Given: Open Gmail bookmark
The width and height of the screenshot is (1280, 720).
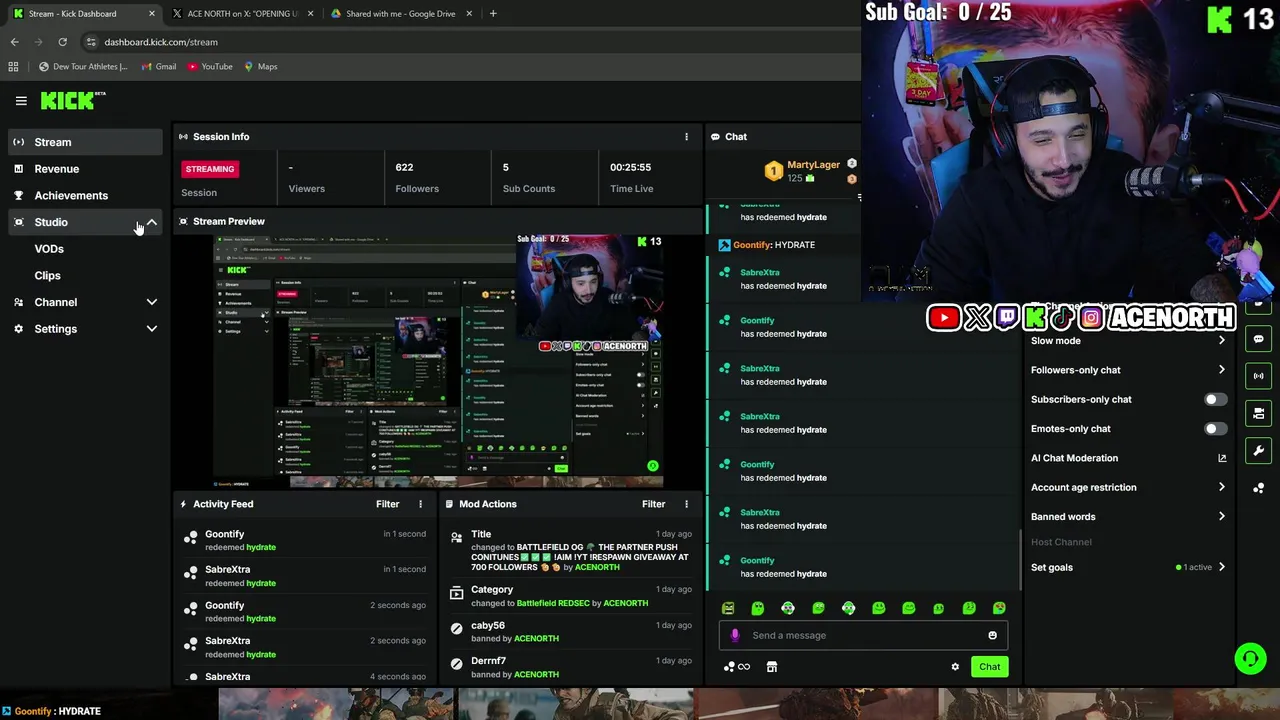Looking at the screenshot, I should 159,67.
